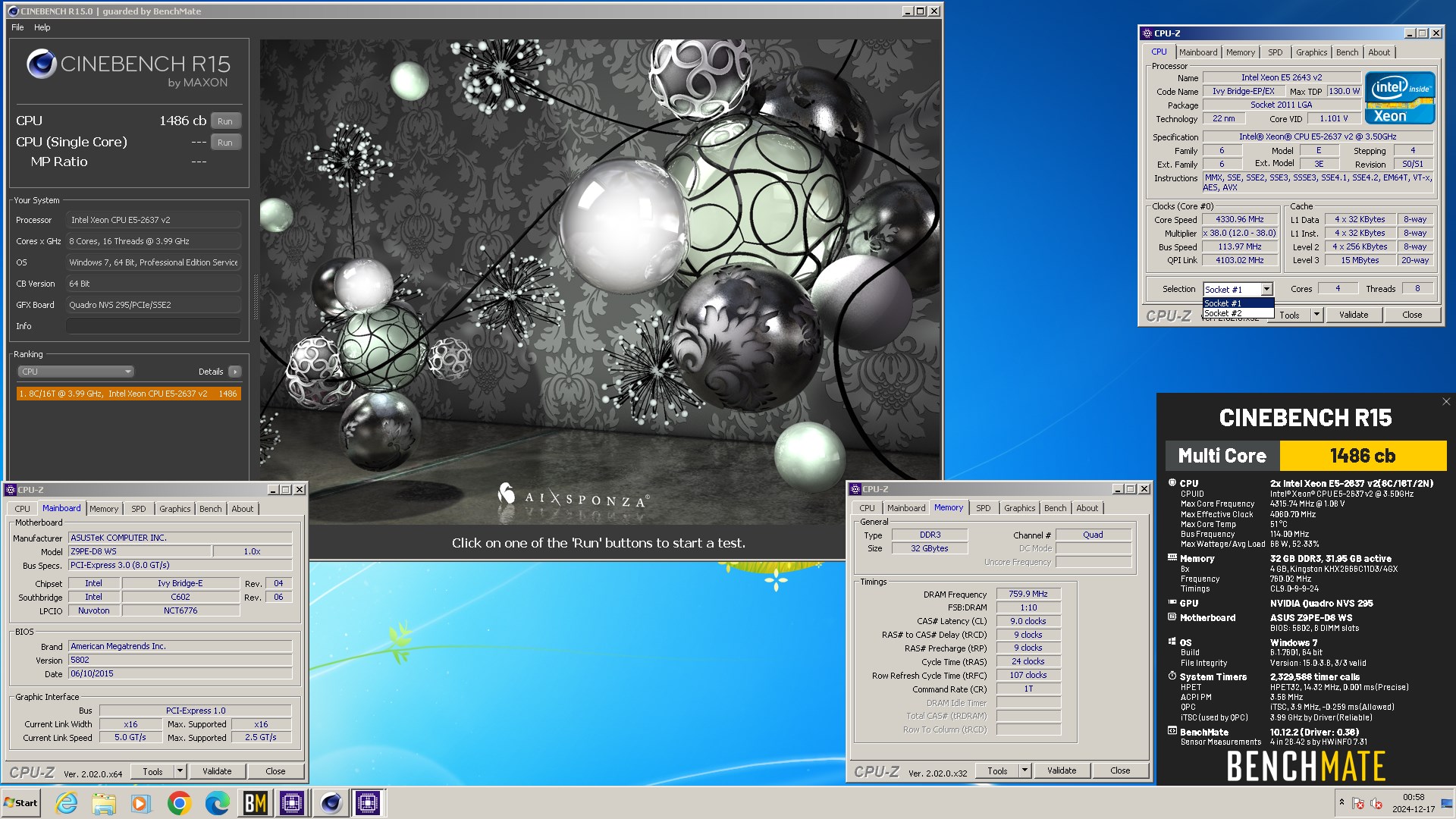1456x819 pixels.
Task: Switch to first CPU-Z taskbar icon
Action: (292, 803)
